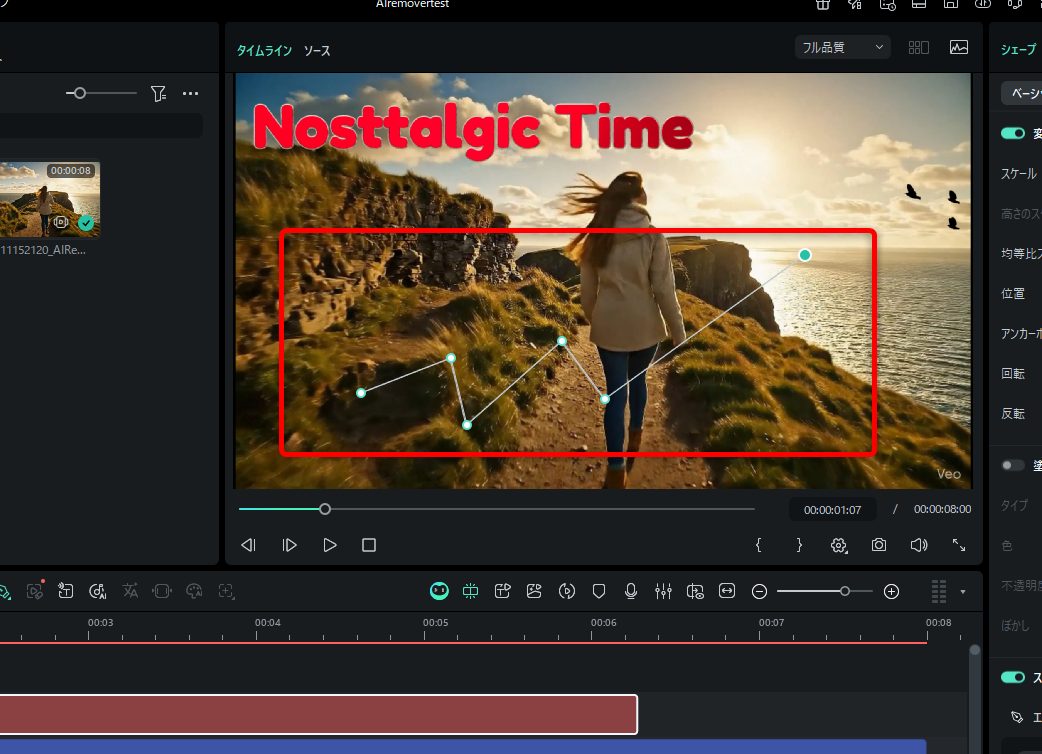
Task: Enter fullscreen preview with the expand arrows
Action: 958,545
